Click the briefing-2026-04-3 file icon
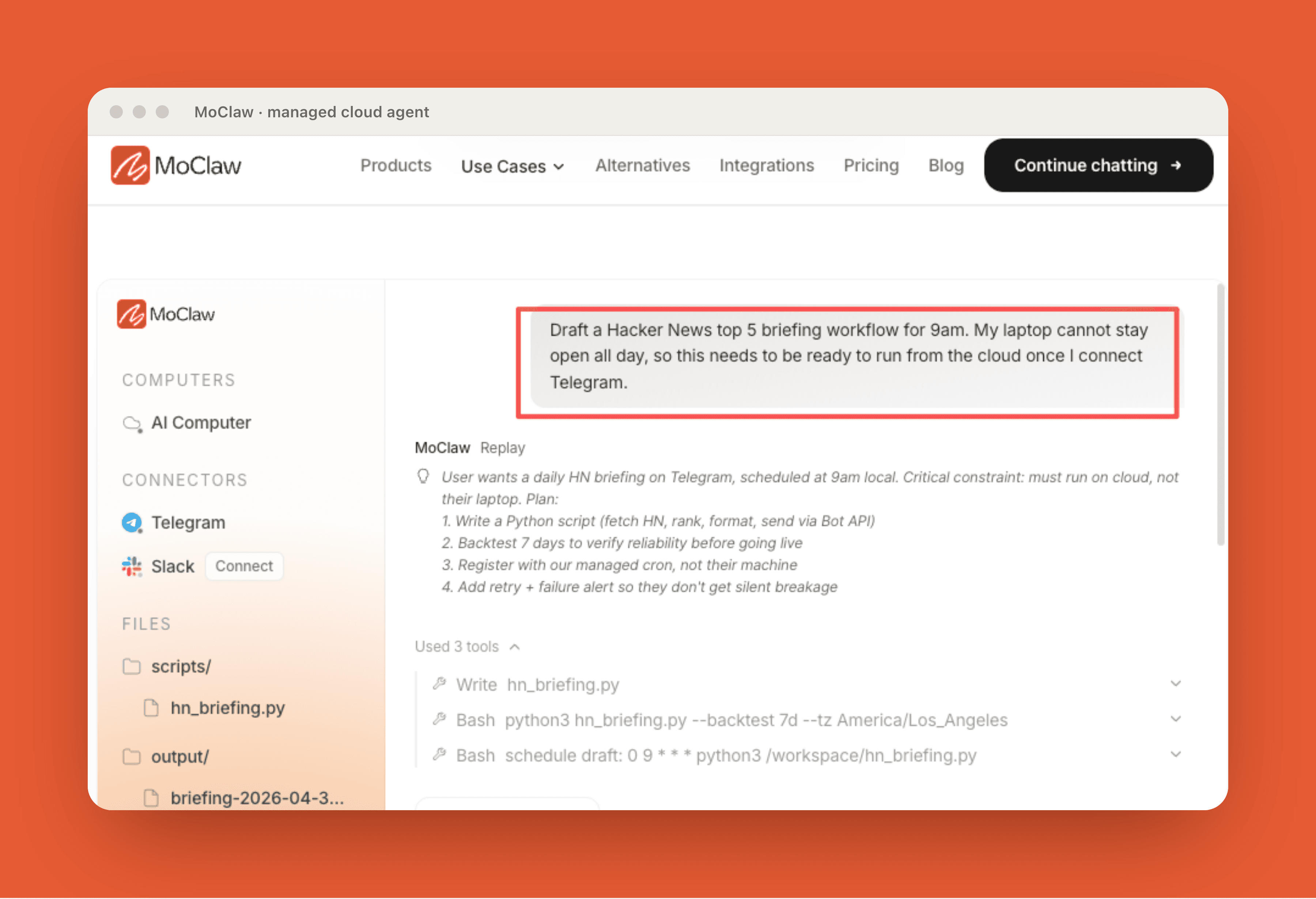The width and height of the screenshot is (1316, 899). click(151, 798)
